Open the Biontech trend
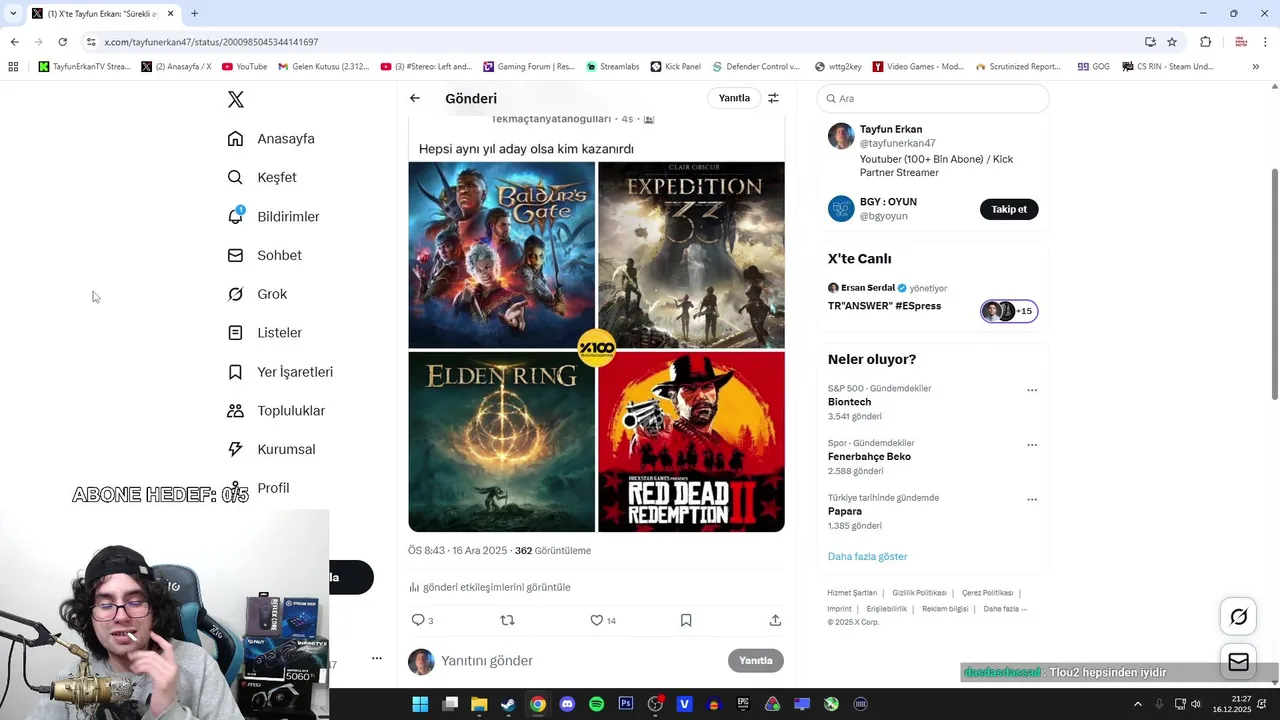Screen dimensions: 1280x720 point(849,402)
